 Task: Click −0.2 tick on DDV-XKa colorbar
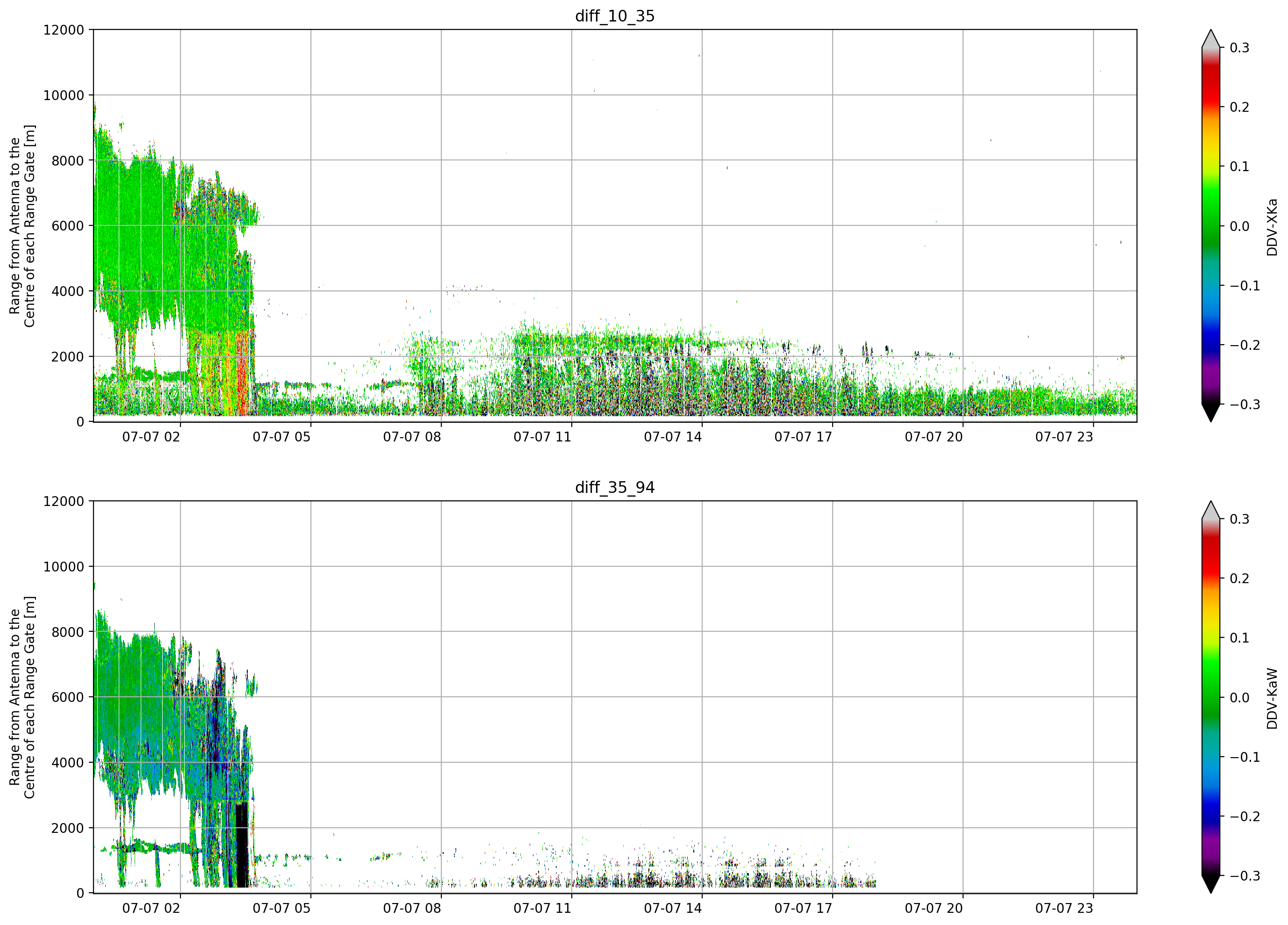tap(1245, 345)
